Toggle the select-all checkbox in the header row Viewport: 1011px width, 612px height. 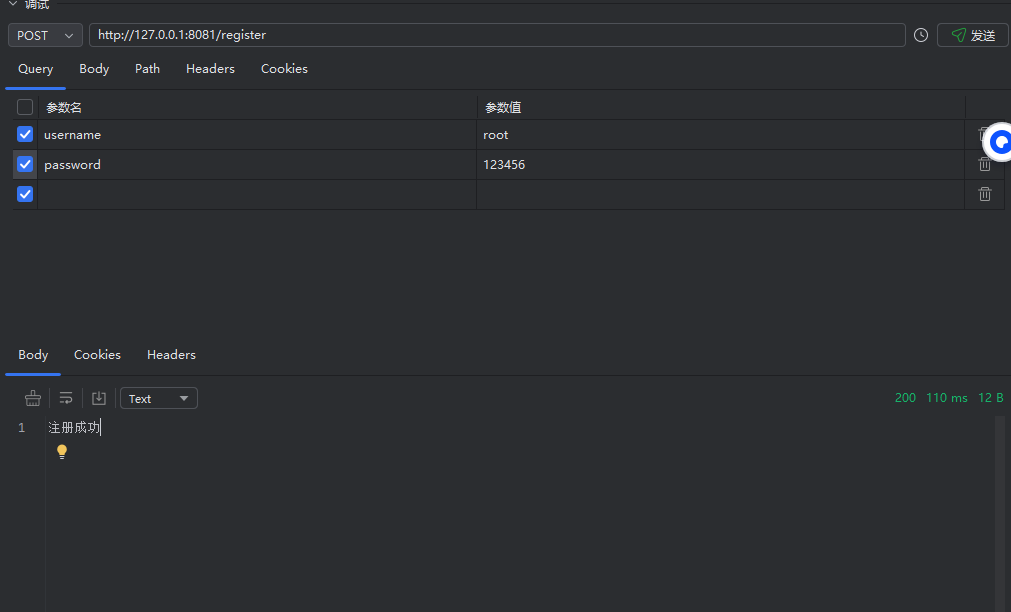pos(25,107)
